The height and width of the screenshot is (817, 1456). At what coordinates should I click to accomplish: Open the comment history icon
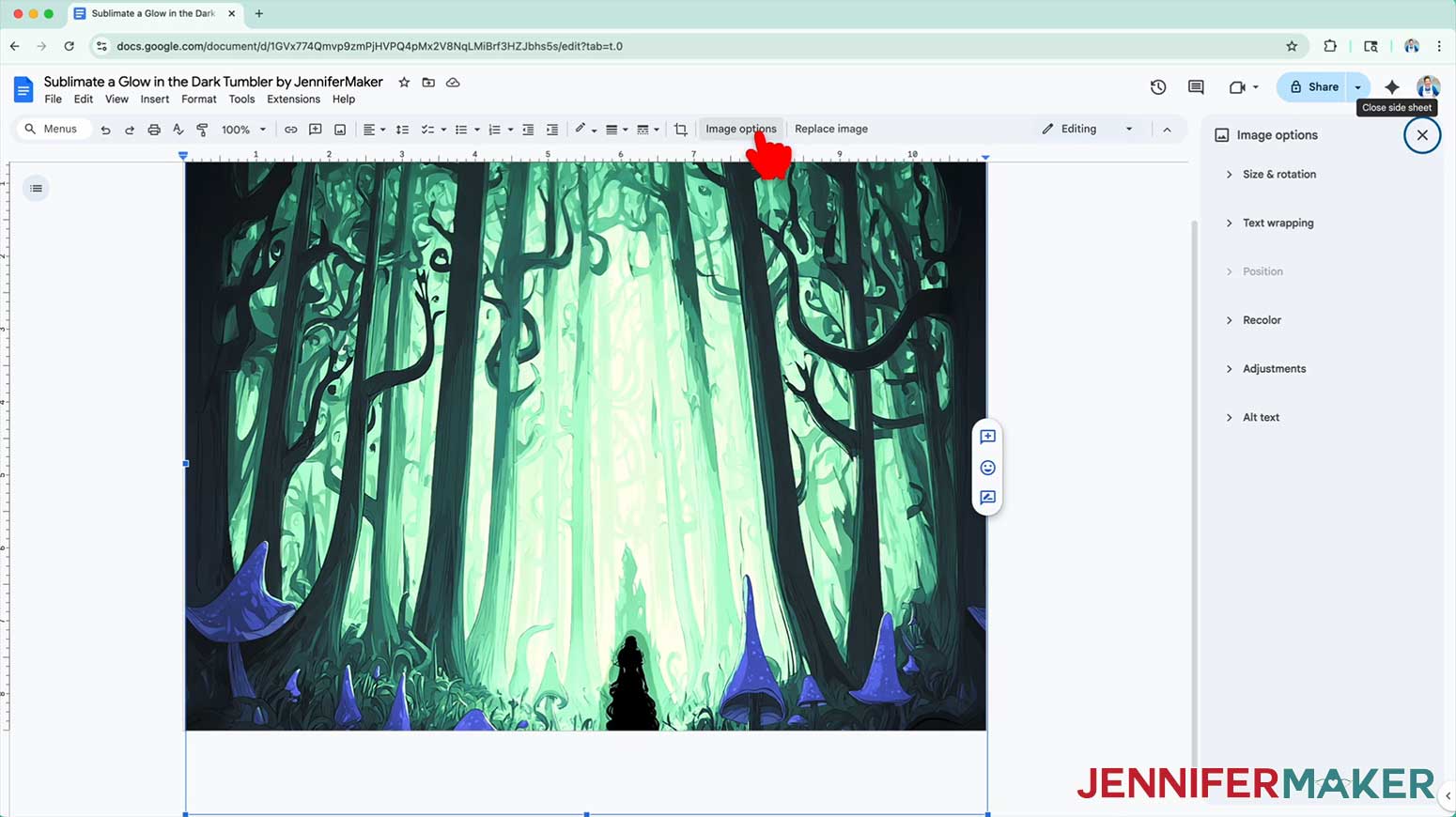1196,87
